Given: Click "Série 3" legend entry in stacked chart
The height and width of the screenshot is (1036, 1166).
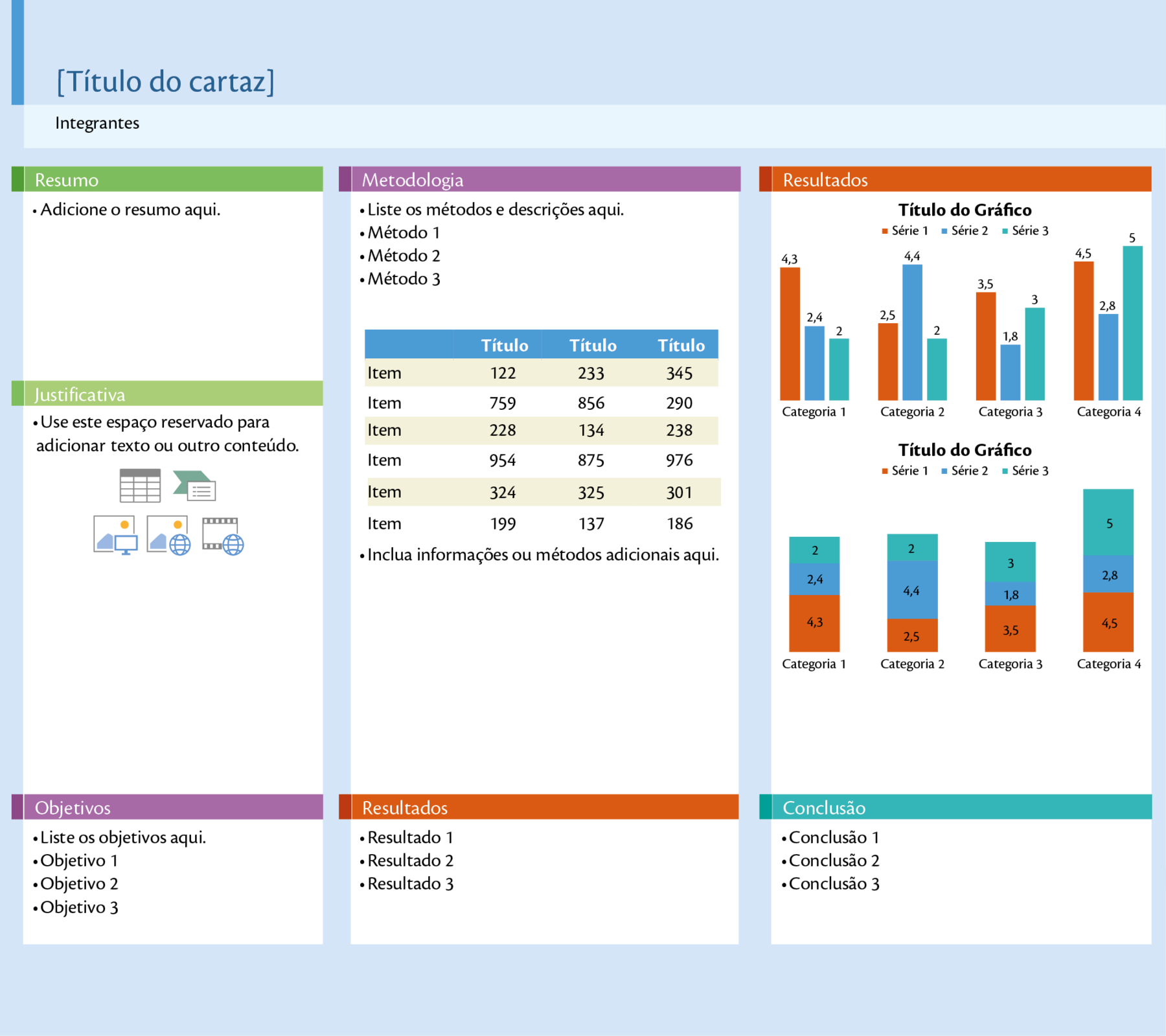Looking at the screenshot, I should click(1025, 471).
